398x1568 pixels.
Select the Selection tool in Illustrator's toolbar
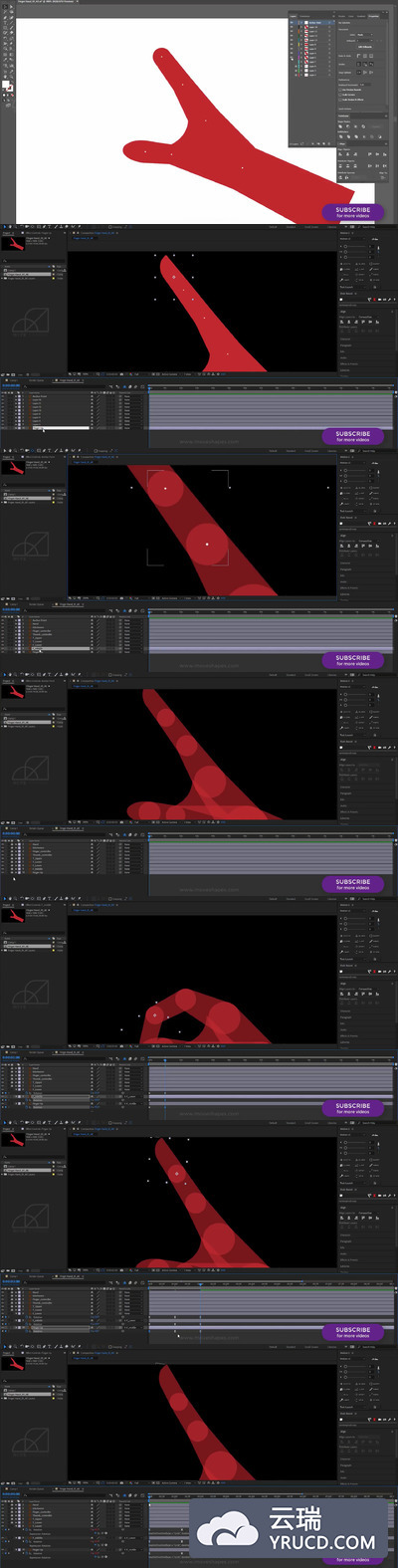point(5,7)
